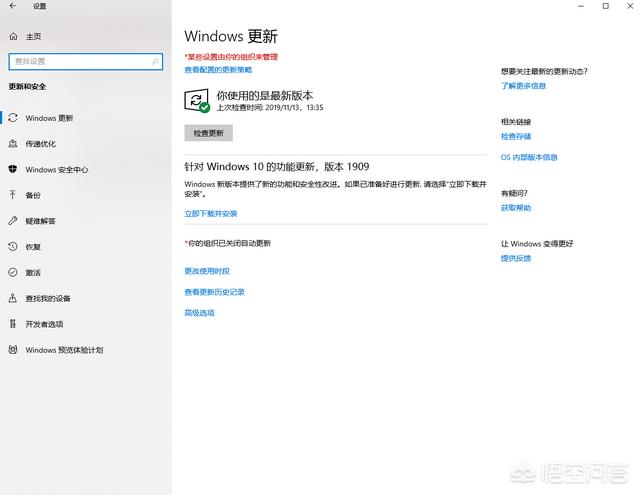Click the Windows 更新 sync icon in sidebar
640x495 pixels.
pos(13,118)
